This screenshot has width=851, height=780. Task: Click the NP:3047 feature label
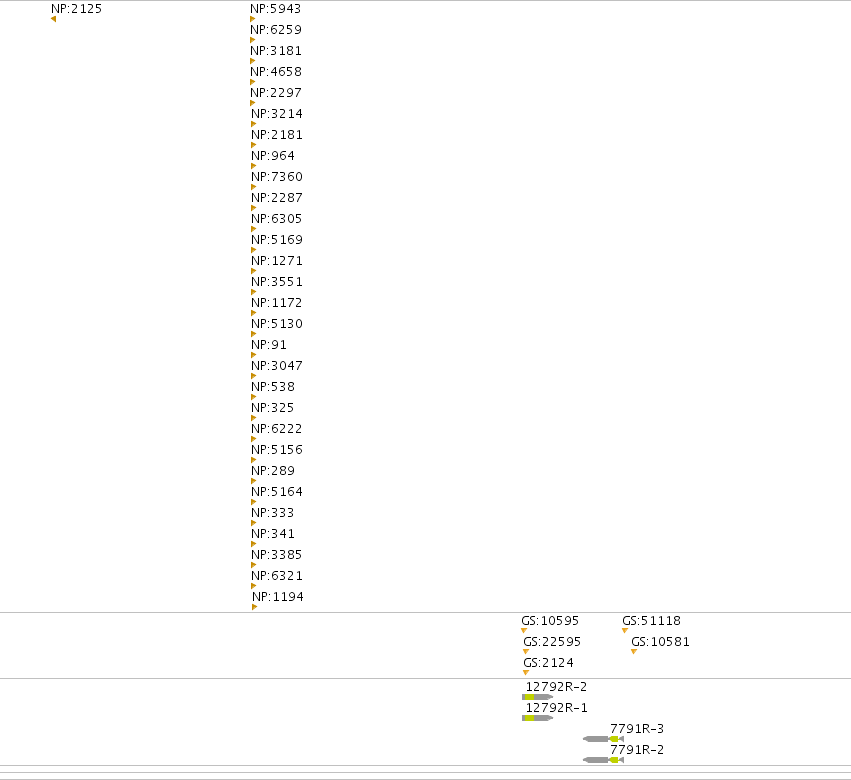click(x=277, y=366)
